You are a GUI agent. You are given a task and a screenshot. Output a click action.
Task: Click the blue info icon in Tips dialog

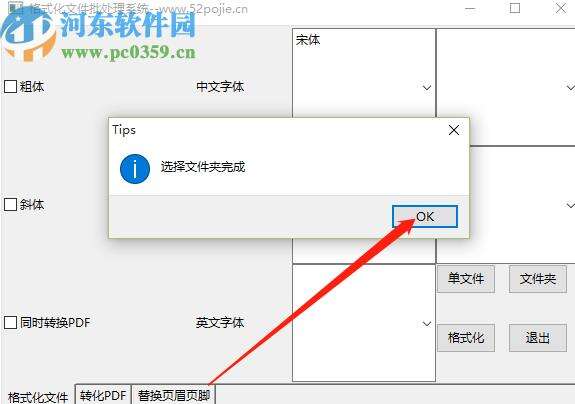(x=135, y=169)
